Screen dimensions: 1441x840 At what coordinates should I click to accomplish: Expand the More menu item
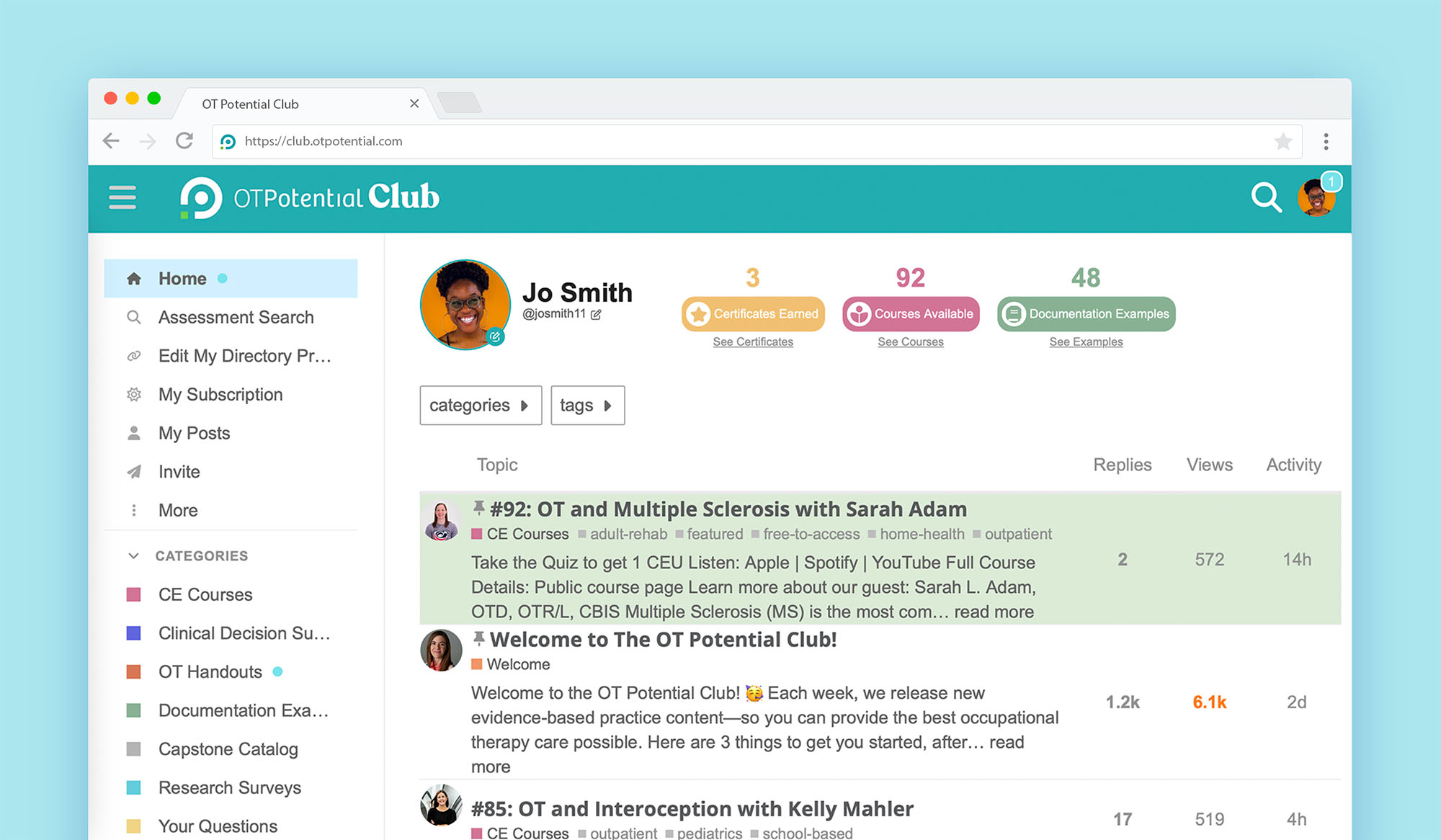click(x=178, y=509)
